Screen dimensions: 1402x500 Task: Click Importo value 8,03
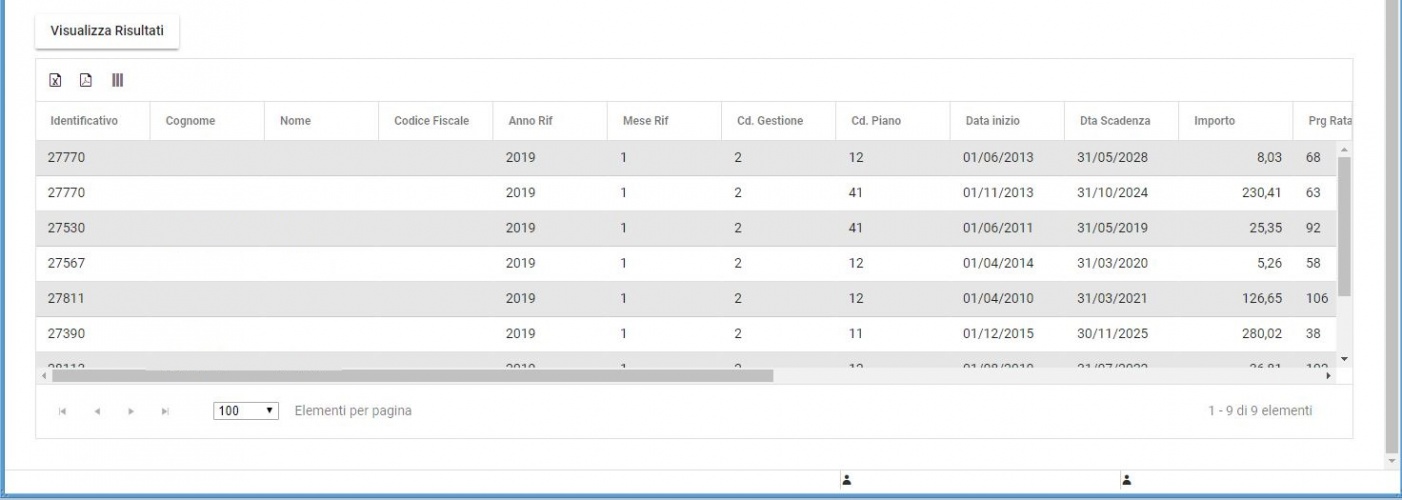[1269, 158]
